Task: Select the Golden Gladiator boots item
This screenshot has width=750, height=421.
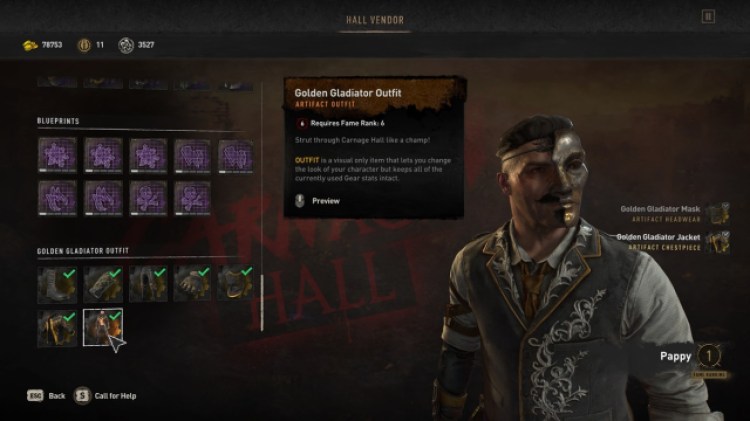Action: pos(57,285)
